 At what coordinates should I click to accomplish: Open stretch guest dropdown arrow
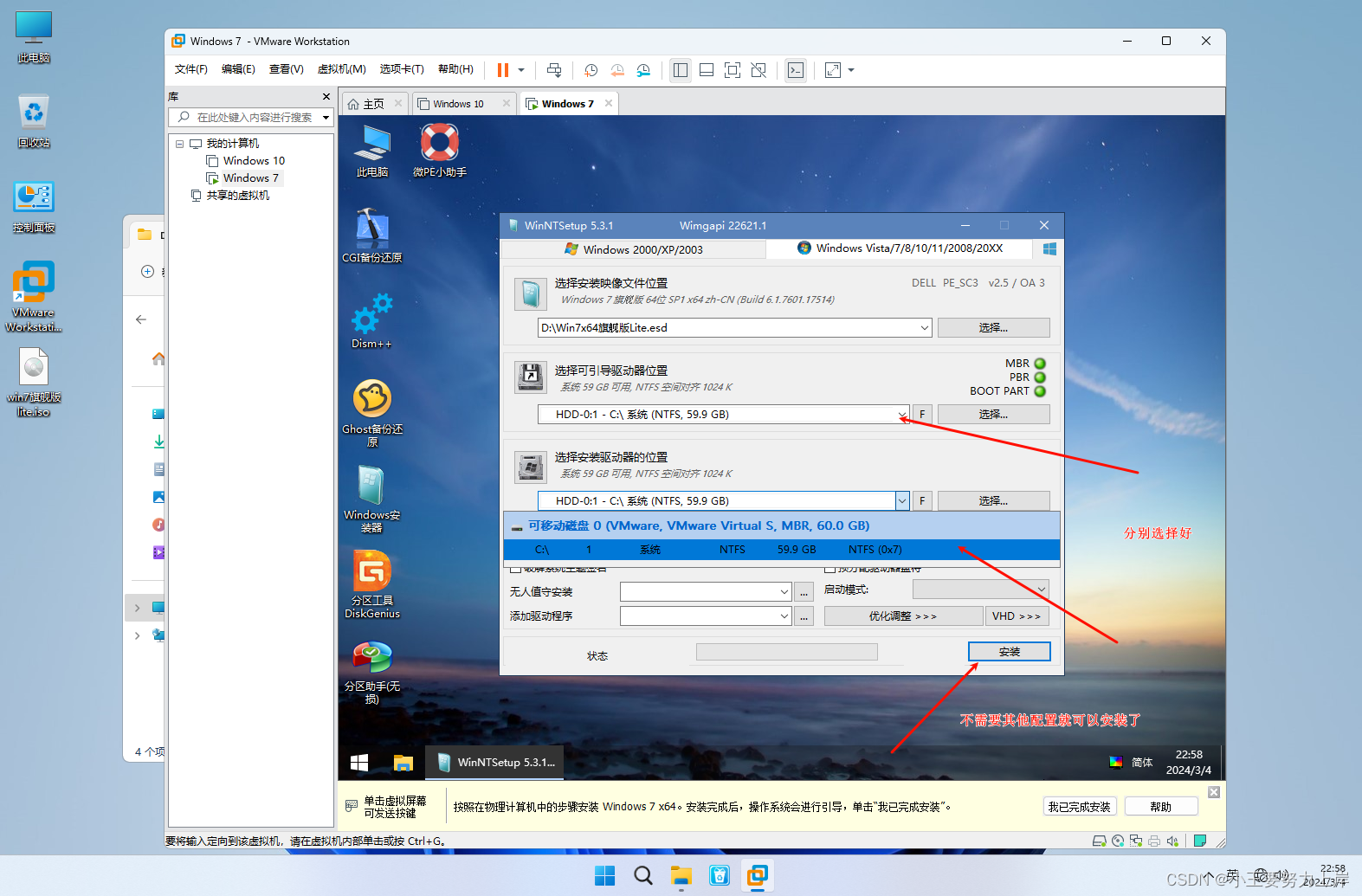[851, 70]
